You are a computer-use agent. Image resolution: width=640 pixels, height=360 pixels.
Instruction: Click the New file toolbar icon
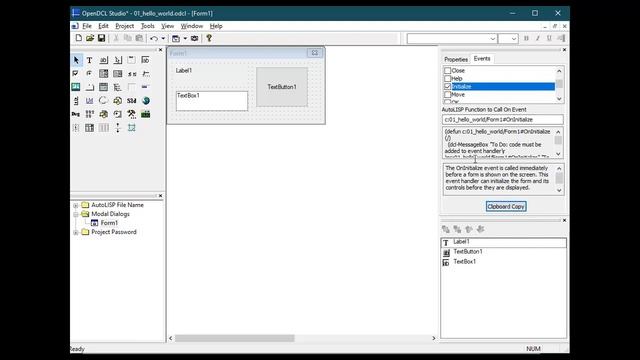(78, 38)
